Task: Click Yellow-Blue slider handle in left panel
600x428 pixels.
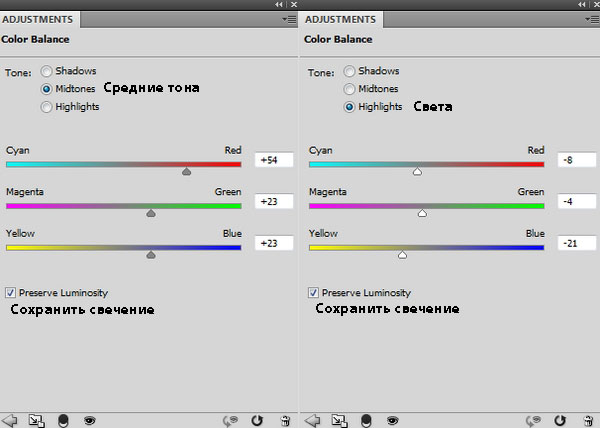Action: pos(151,255)
